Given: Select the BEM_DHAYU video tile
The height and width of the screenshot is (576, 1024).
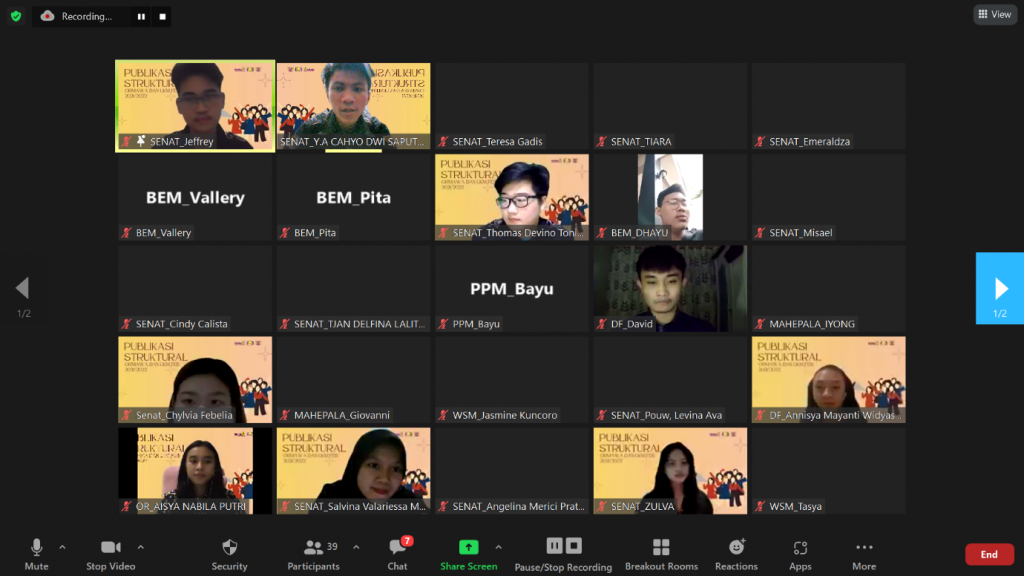Looking at the screenshot, I should (x=670, y=197).
